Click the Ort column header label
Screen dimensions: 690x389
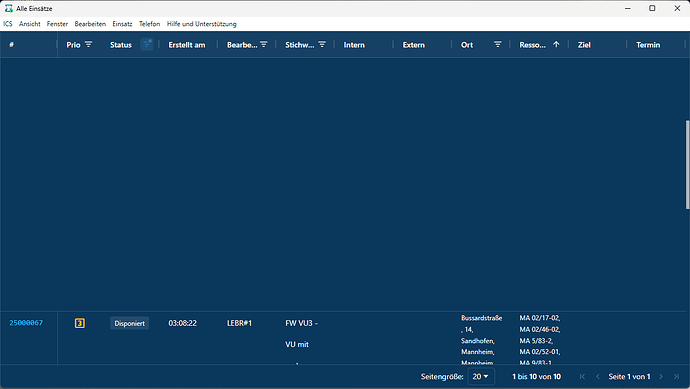coord(467,45)
